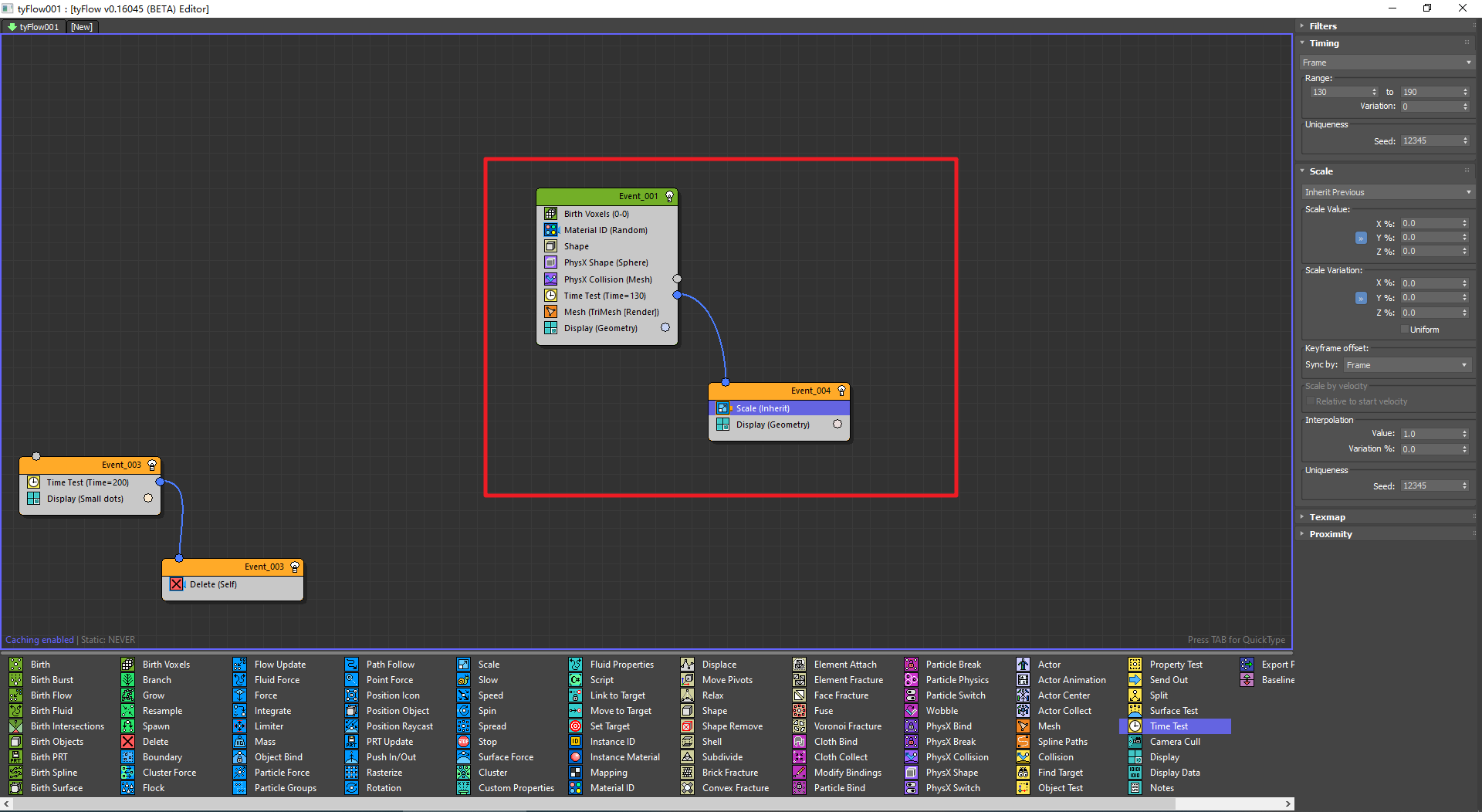Pick the Mapping operator icon
Viewport: 1482px width, 812px height.
pyautogui.click(x=576, y=773)
